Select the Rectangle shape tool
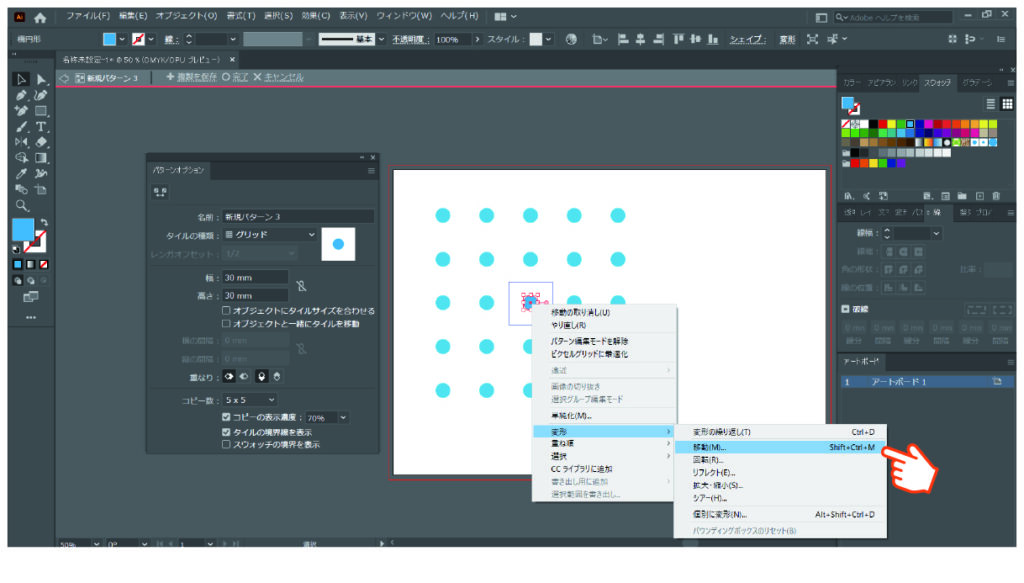The image size is (1024, 583). pos(41,111)
